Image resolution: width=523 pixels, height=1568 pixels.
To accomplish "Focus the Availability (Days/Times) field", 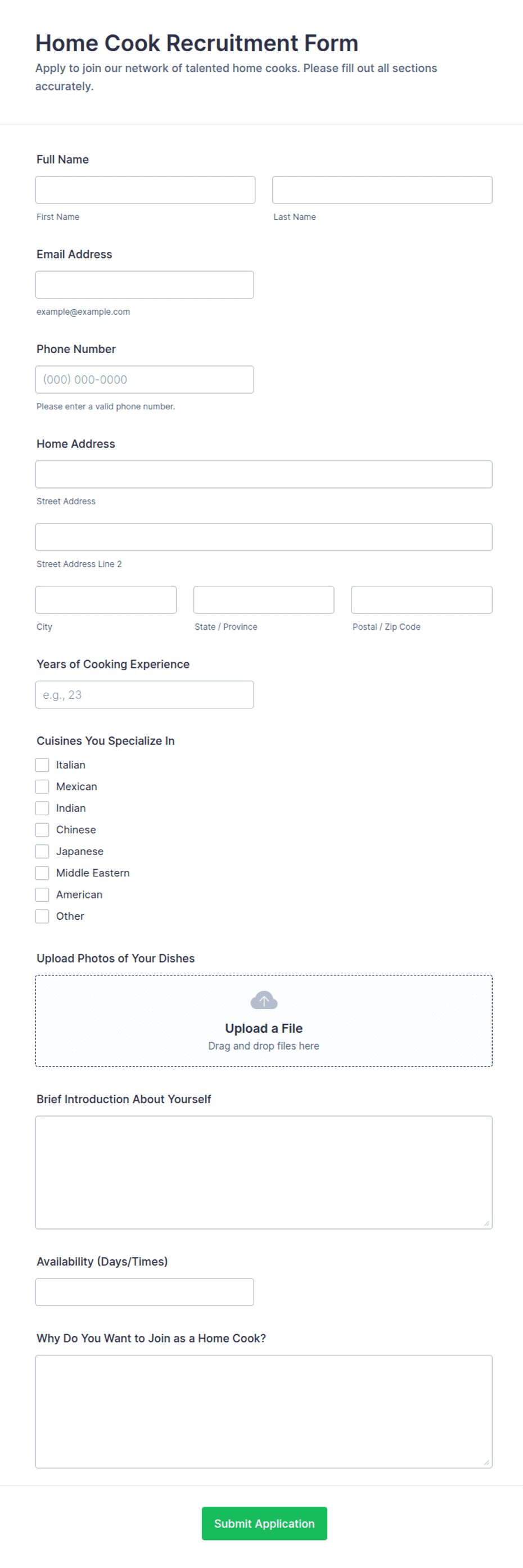I will coord(145,1291).
